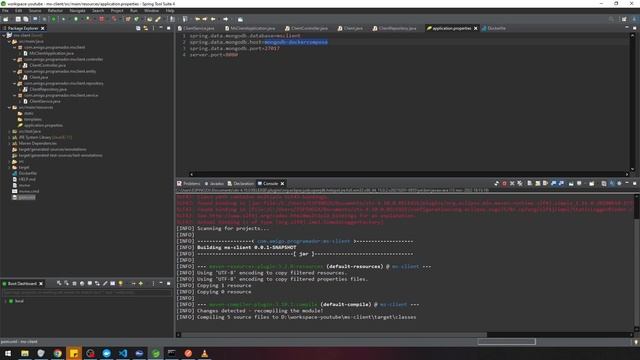Open the Window menu
Viewport: 640px width, 360px height.
point(151,11)
